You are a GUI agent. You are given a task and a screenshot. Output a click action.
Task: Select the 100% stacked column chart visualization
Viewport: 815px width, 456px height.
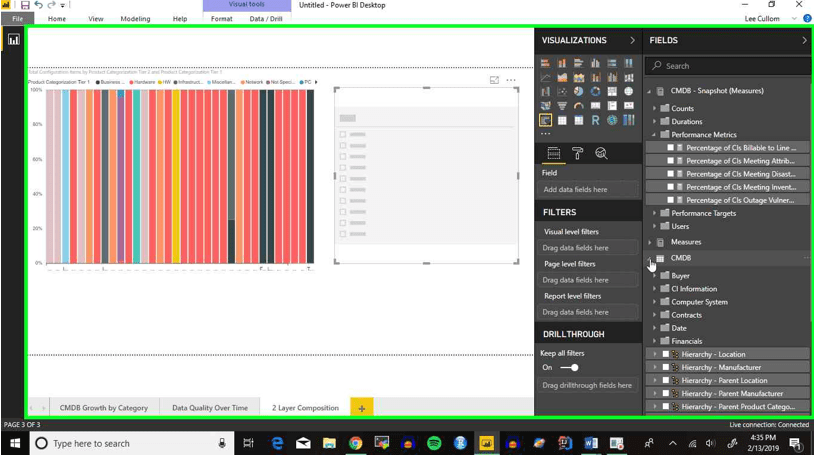pos(628,63)
